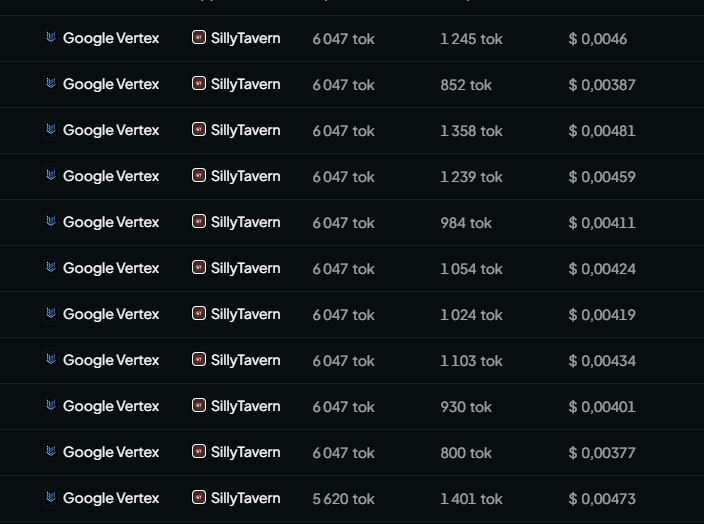Click Google Vertex icon in 1 024 tok row
This screenshot has height=524, width=704.
pyautogui.click(x=51, y=313)
